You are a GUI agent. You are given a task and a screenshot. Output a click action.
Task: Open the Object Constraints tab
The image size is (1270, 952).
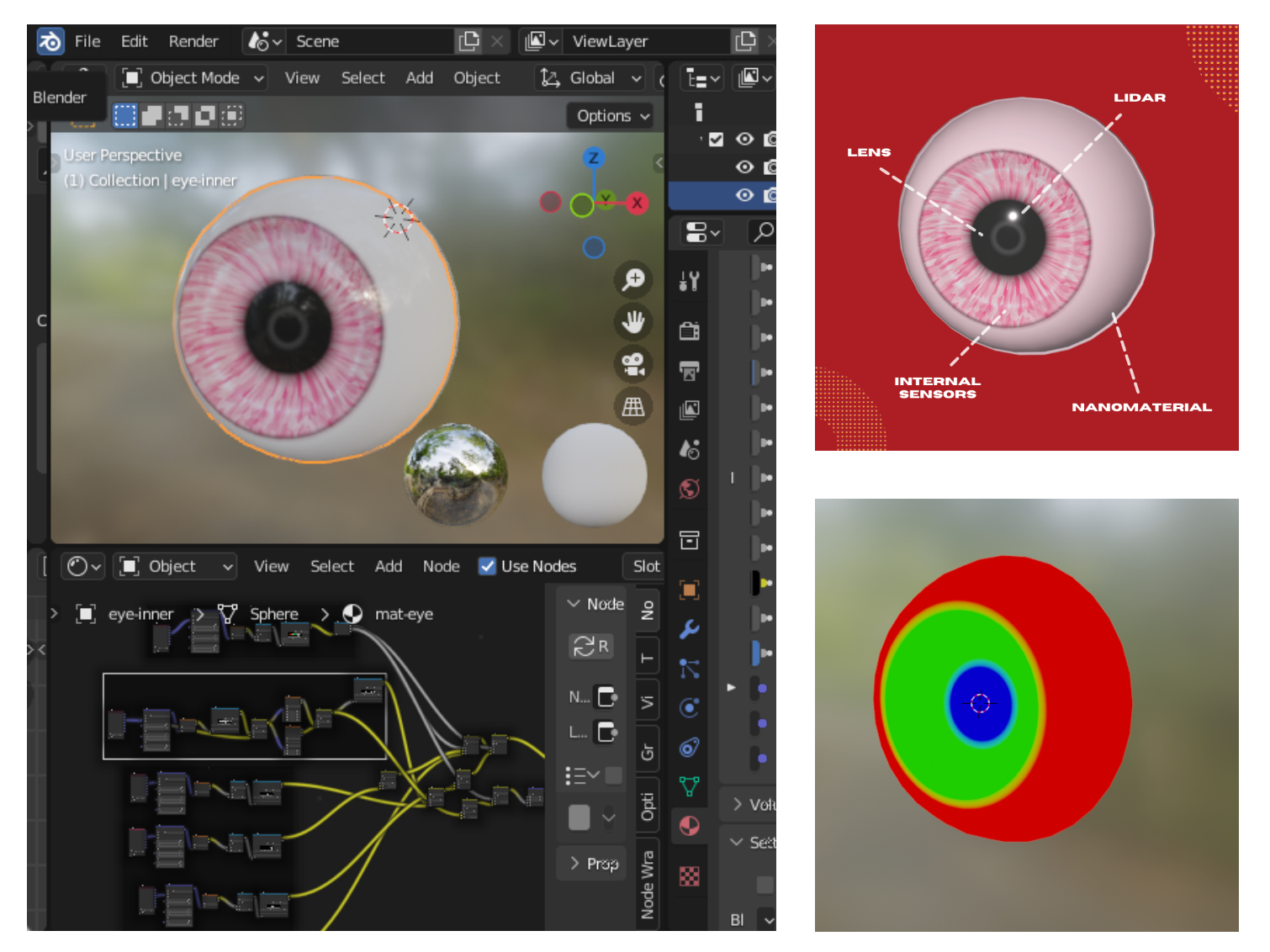[x=690, y=748]
